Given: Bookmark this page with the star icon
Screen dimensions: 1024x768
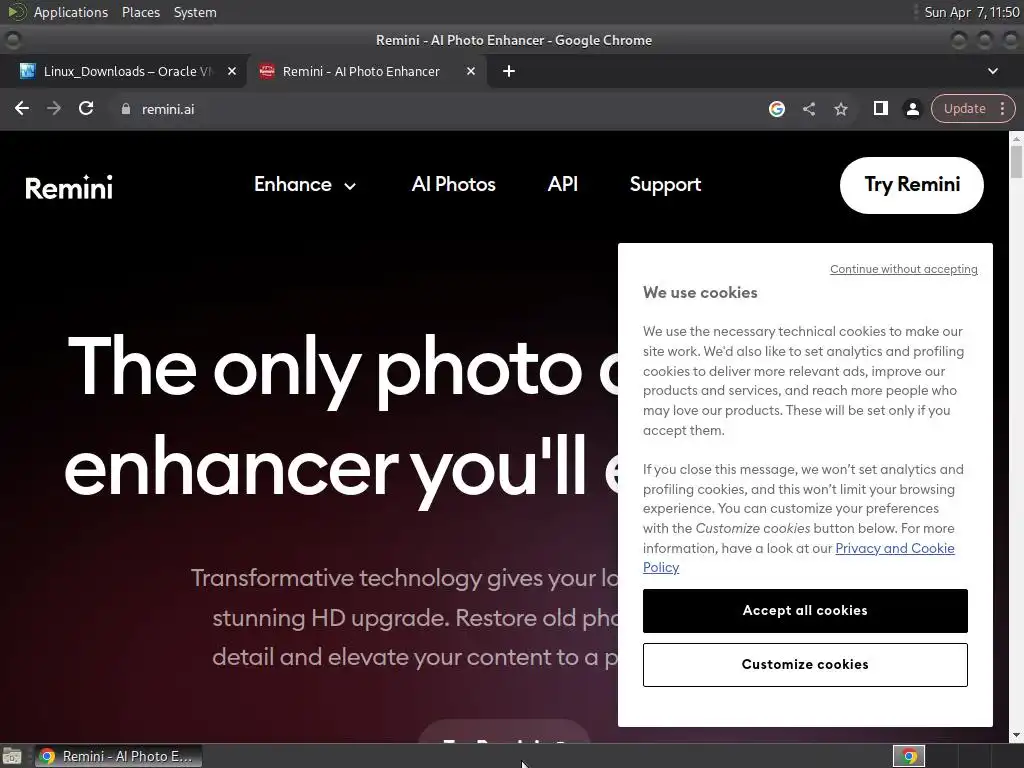Looking at the screenshot, I should point(840,109).
